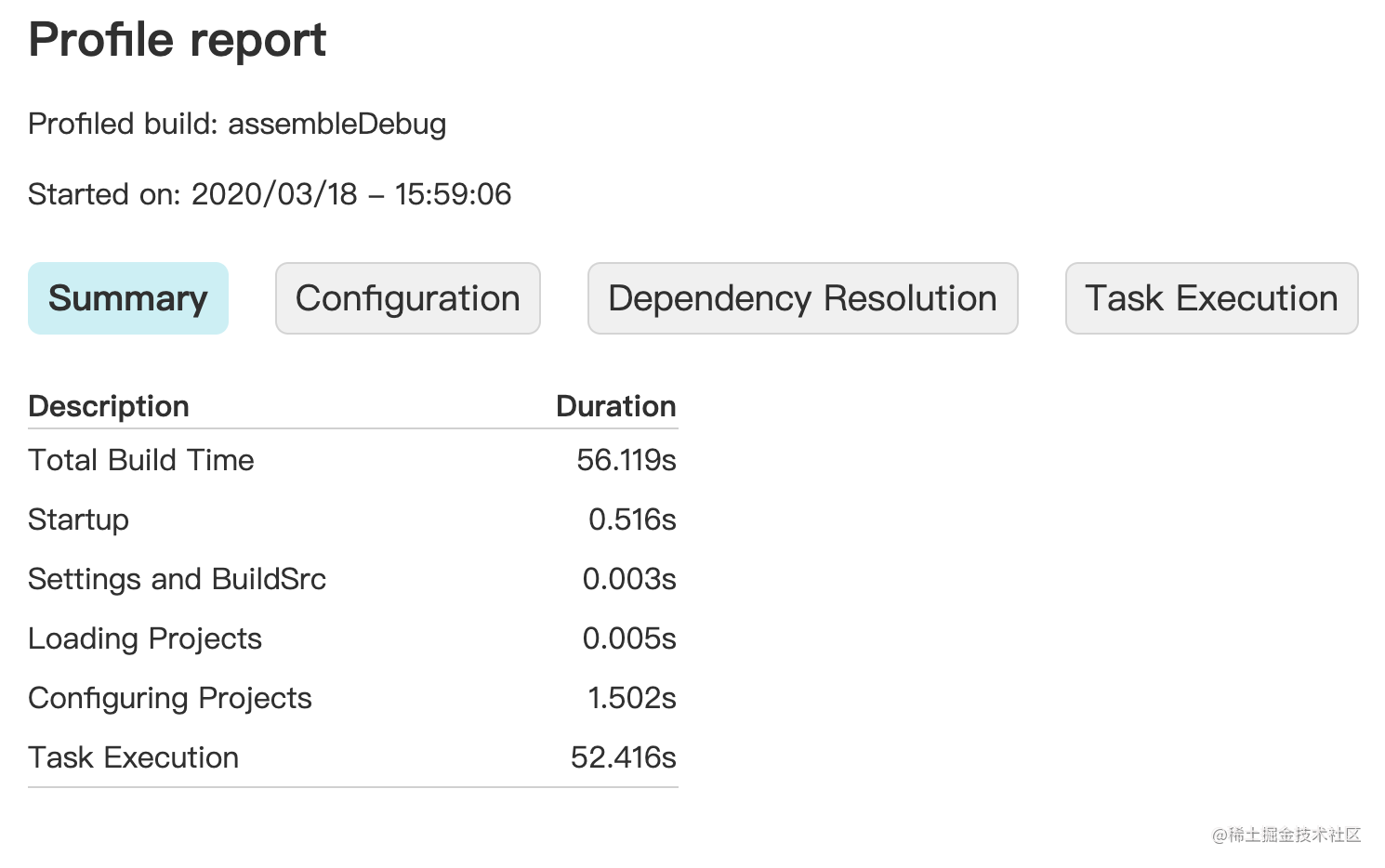
Task: Select the Startup row label
Action: [x=79, y=519]
